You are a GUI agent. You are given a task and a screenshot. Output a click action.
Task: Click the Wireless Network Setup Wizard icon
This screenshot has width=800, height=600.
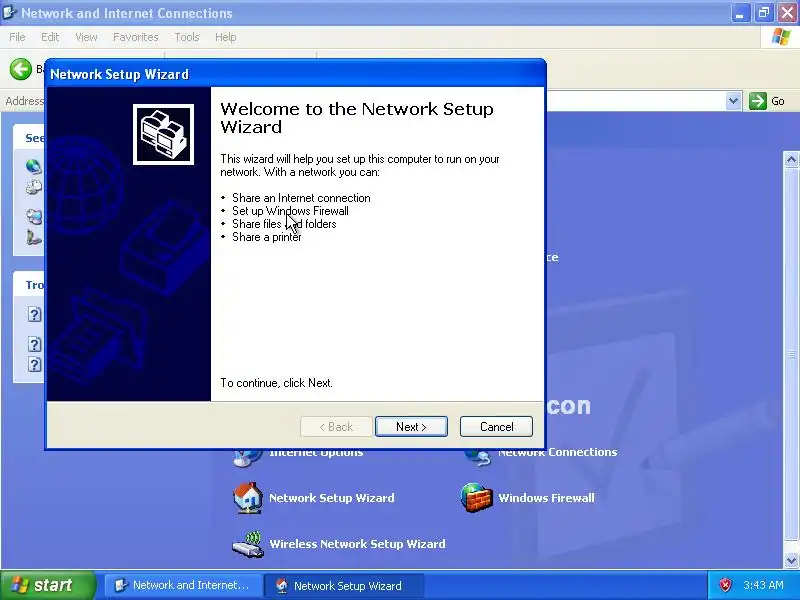pyautogui.click(x=248, y=544)
